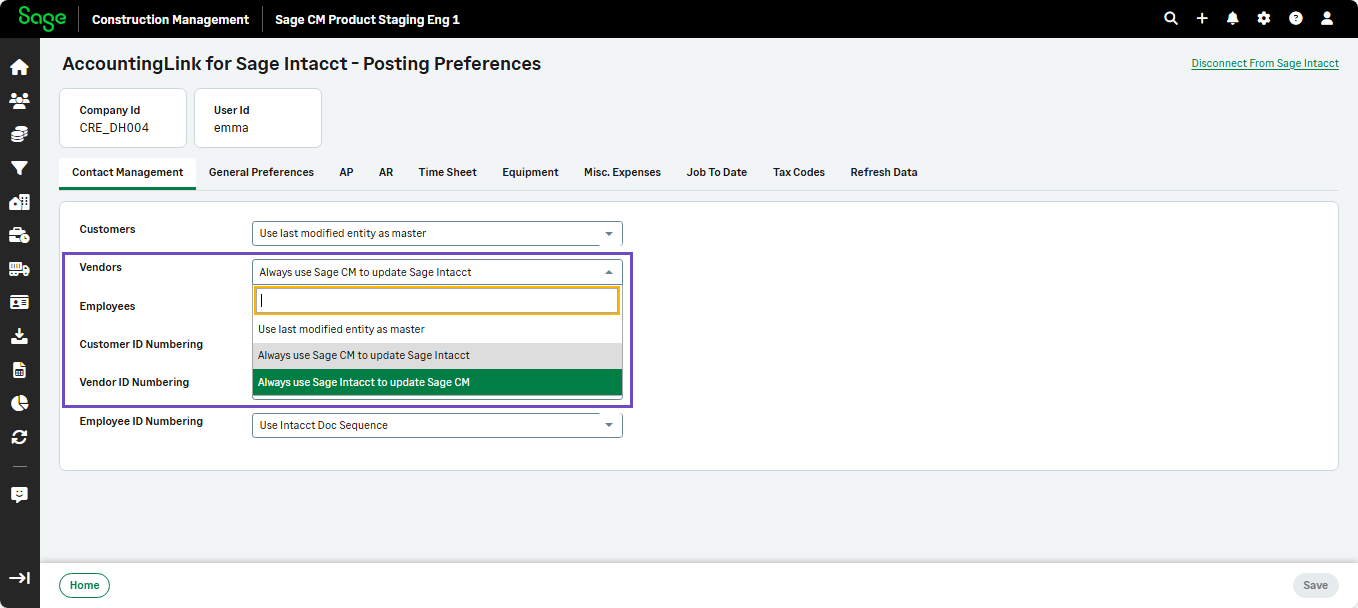Click the Employees label
The image size is (1358, 608).
107,306
